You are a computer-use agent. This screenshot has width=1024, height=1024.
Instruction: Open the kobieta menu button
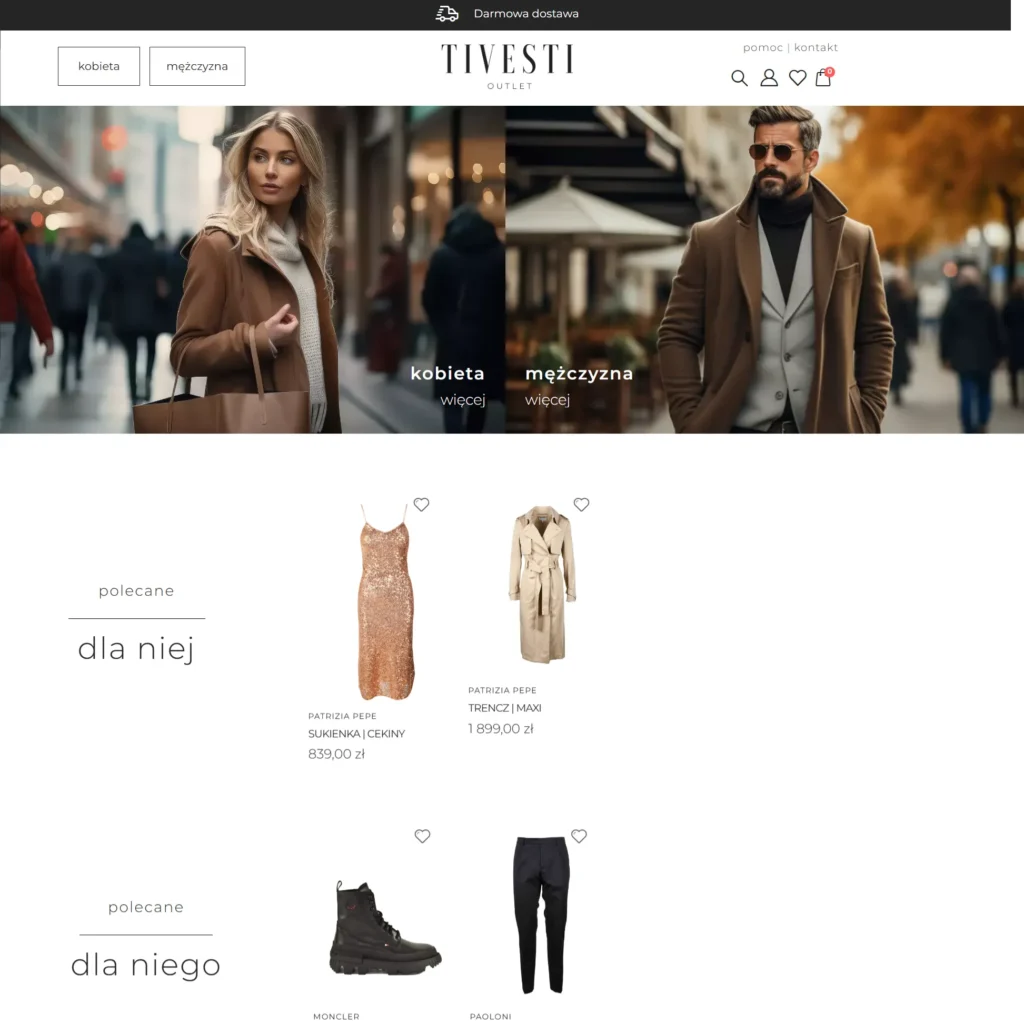tap(99, 66)
